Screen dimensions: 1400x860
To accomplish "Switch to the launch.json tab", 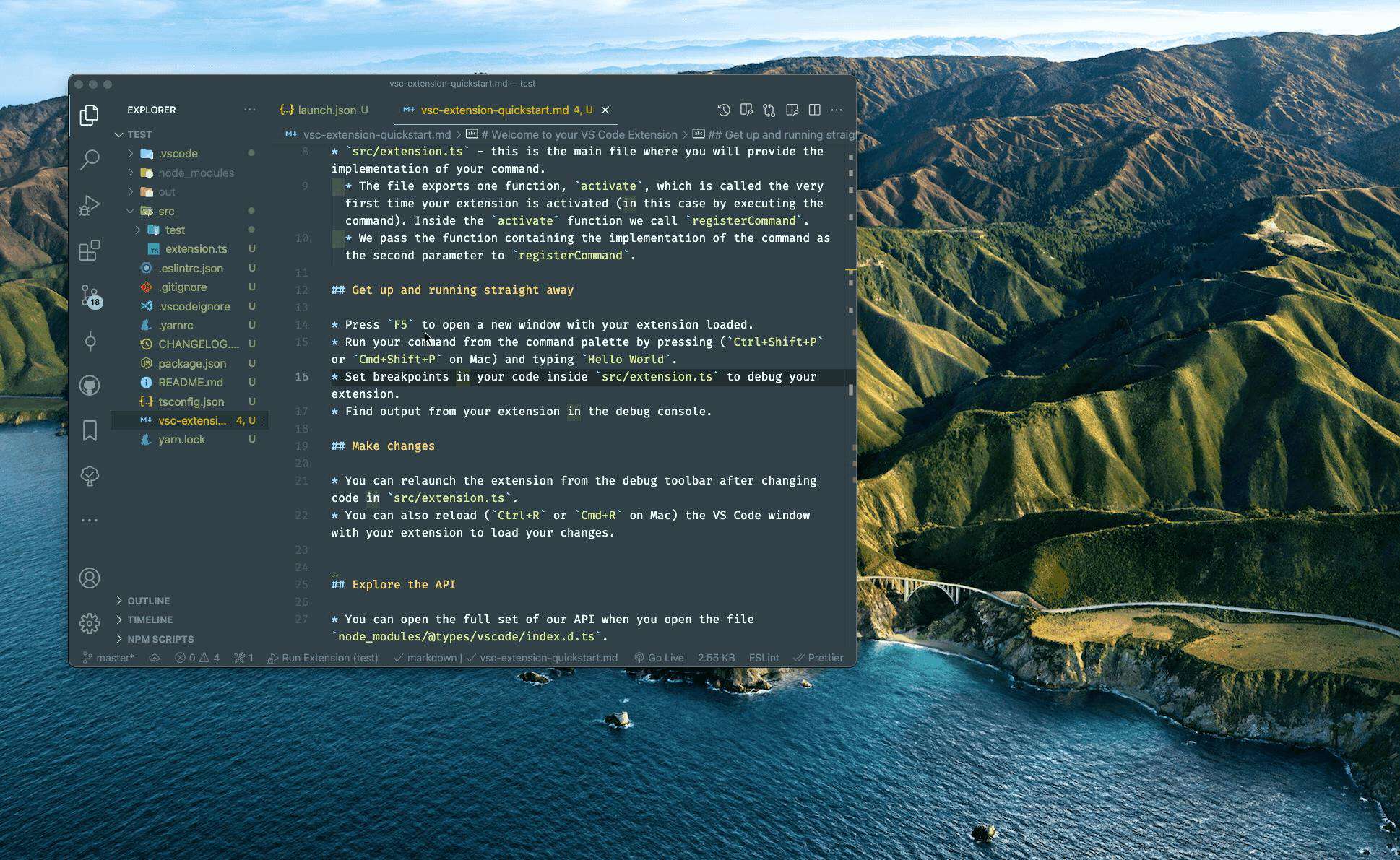I will pyautogui.click(x=324, y=110).
